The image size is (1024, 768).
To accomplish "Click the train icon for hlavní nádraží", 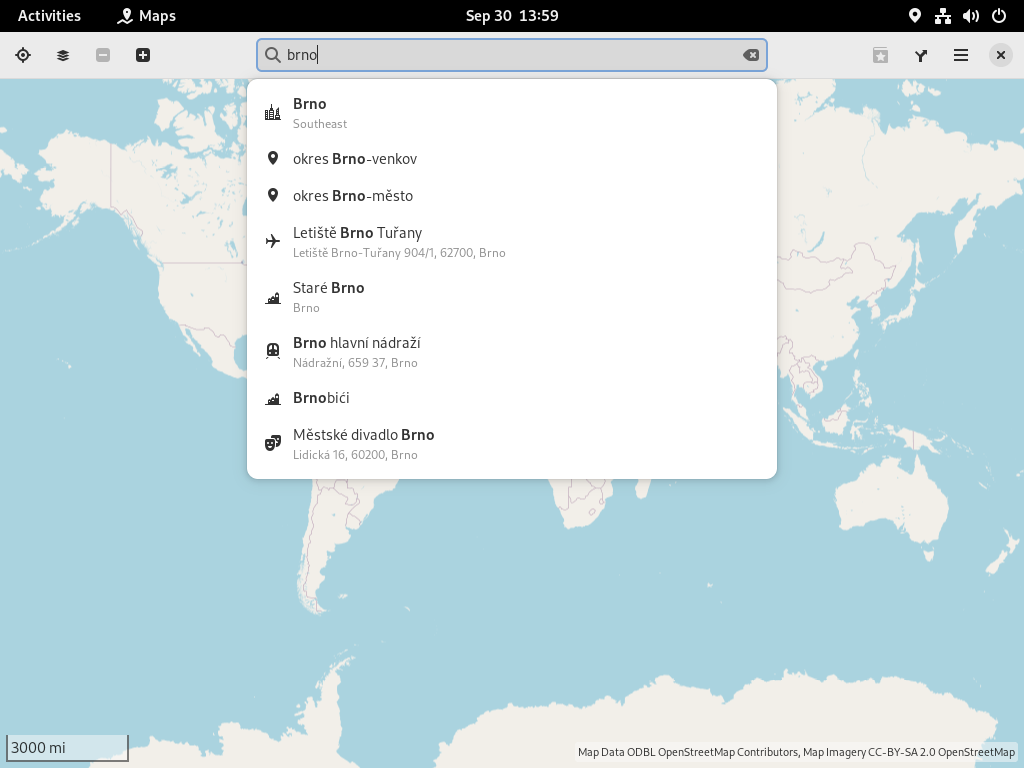I will point(273,352).
